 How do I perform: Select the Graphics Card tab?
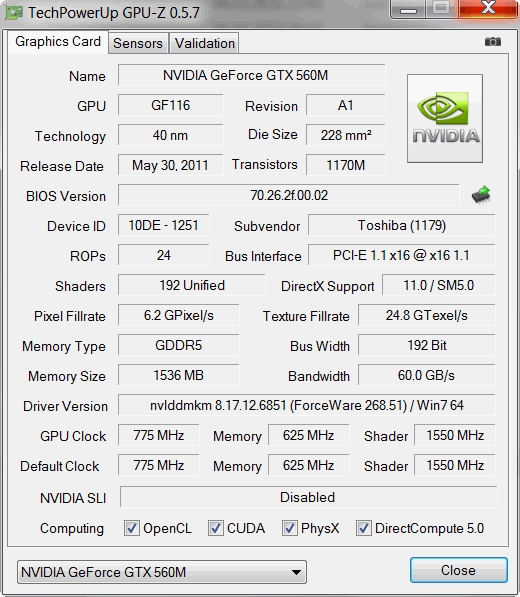coord(58,42)
